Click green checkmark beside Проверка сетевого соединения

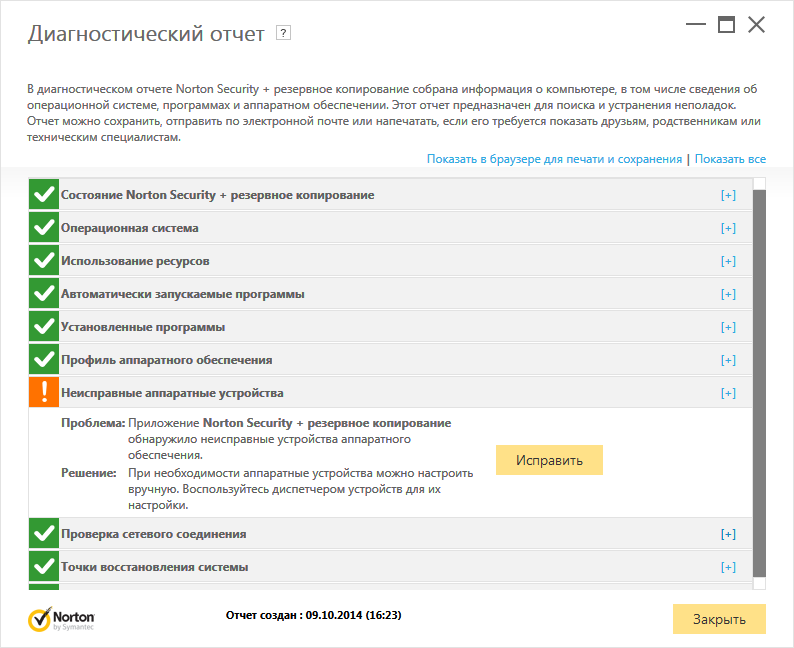click(x=44, y=534)
